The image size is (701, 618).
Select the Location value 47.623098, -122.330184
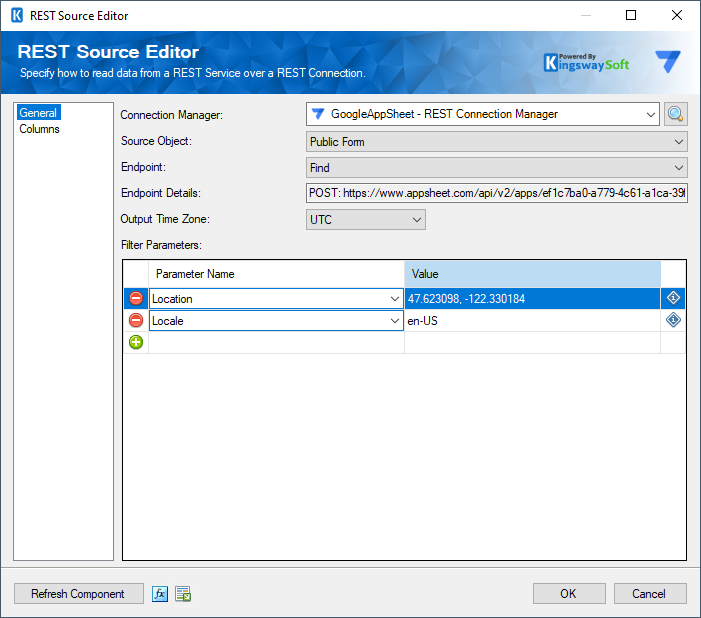point(532,299)
